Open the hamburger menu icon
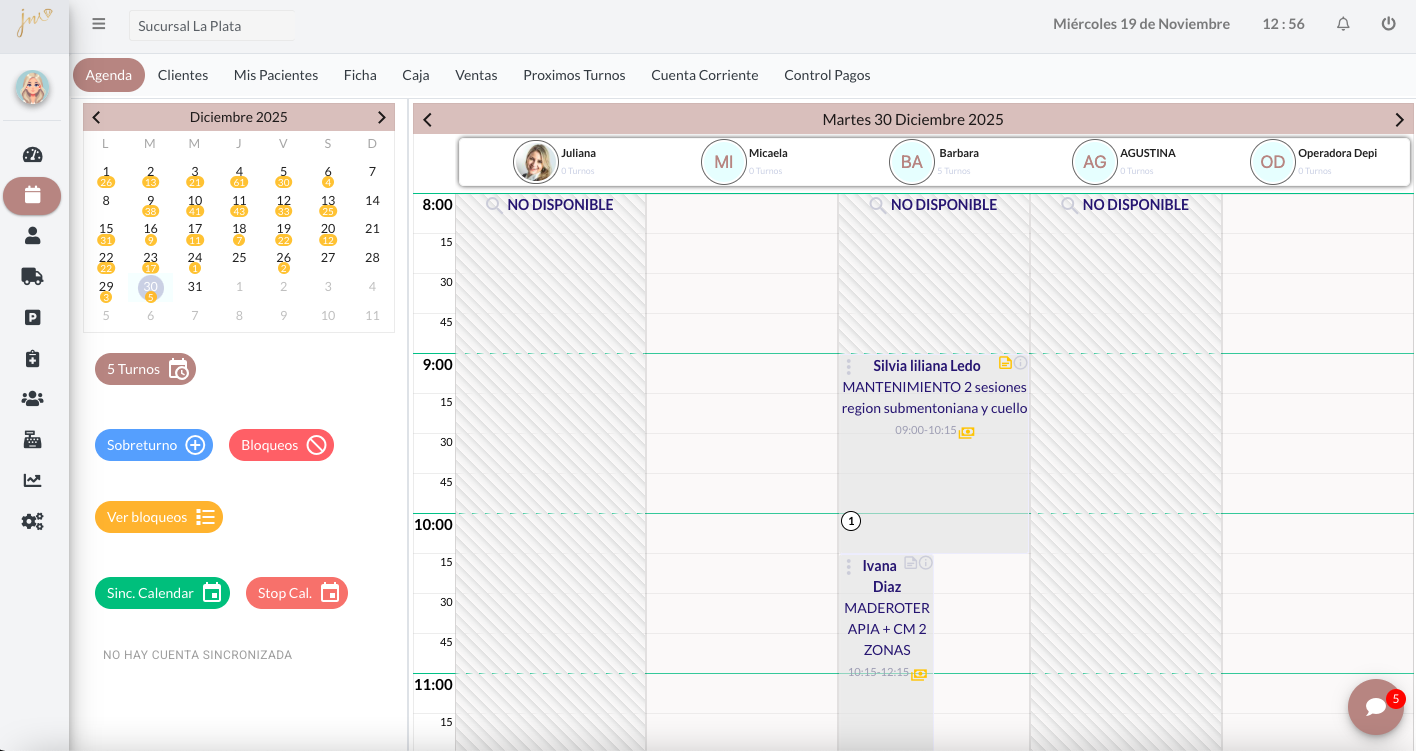Viewport: 1416px width, 751px height. (99, 24)
